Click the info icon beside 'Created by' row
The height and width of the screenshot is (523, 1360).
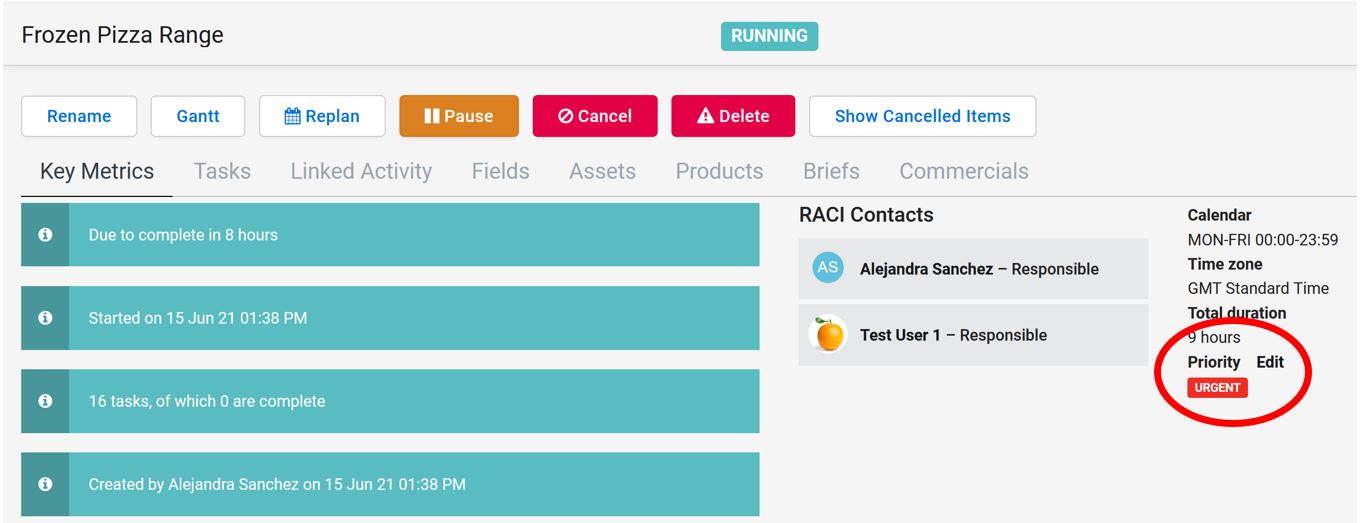tap(45, 484)
